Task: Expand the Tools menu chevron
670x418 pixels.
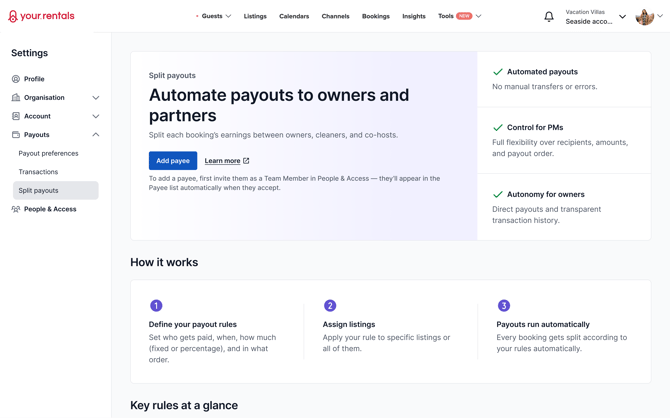Action: (x=479, y=16)
